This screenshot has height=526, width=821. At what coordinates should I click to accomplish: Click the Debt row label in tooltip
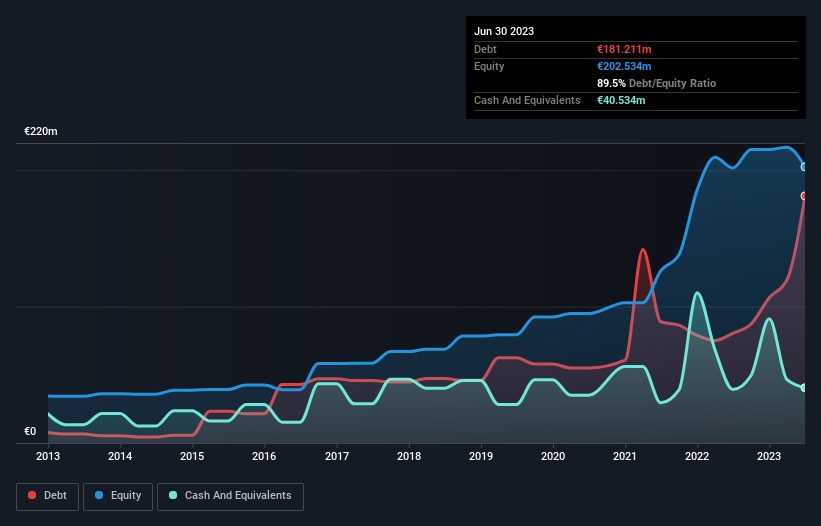(x=485, y=49)
